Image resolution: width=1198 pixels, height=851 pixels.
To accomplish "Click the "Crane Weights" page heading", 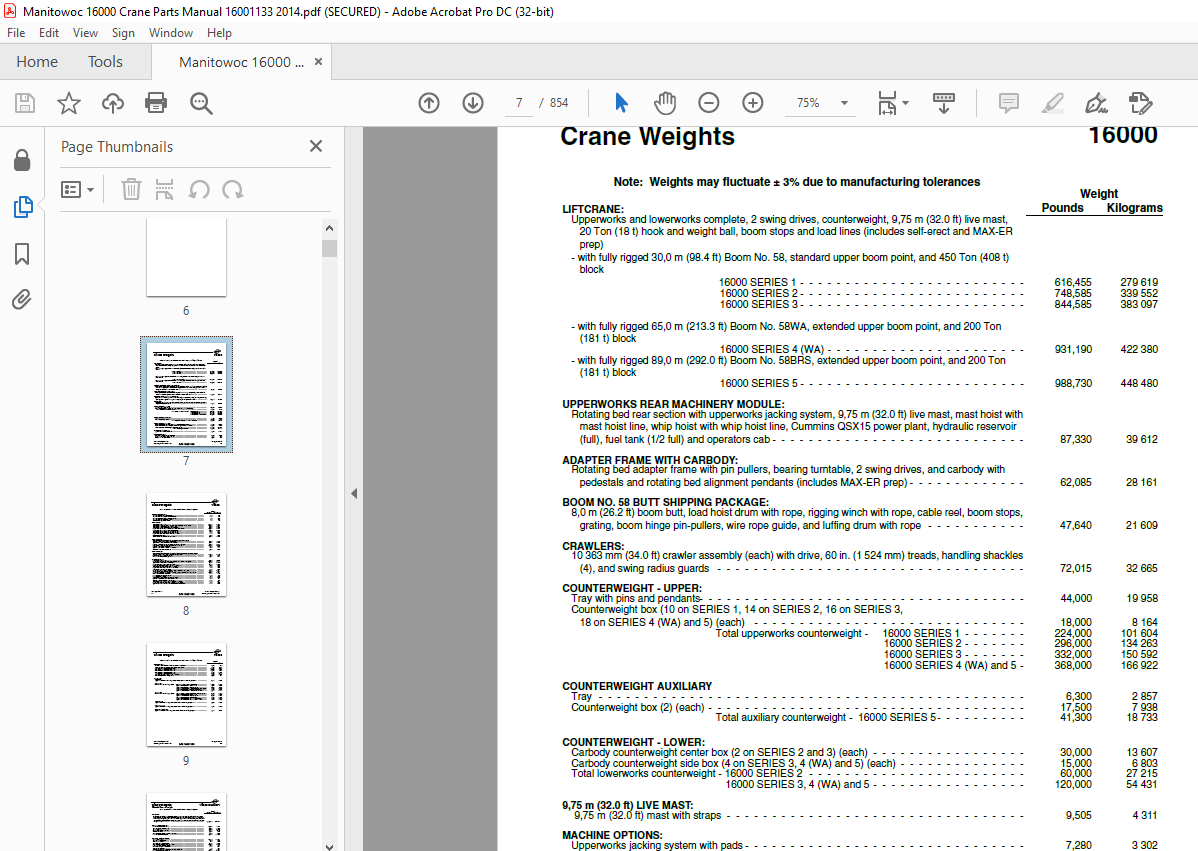I will pos(647,137).
